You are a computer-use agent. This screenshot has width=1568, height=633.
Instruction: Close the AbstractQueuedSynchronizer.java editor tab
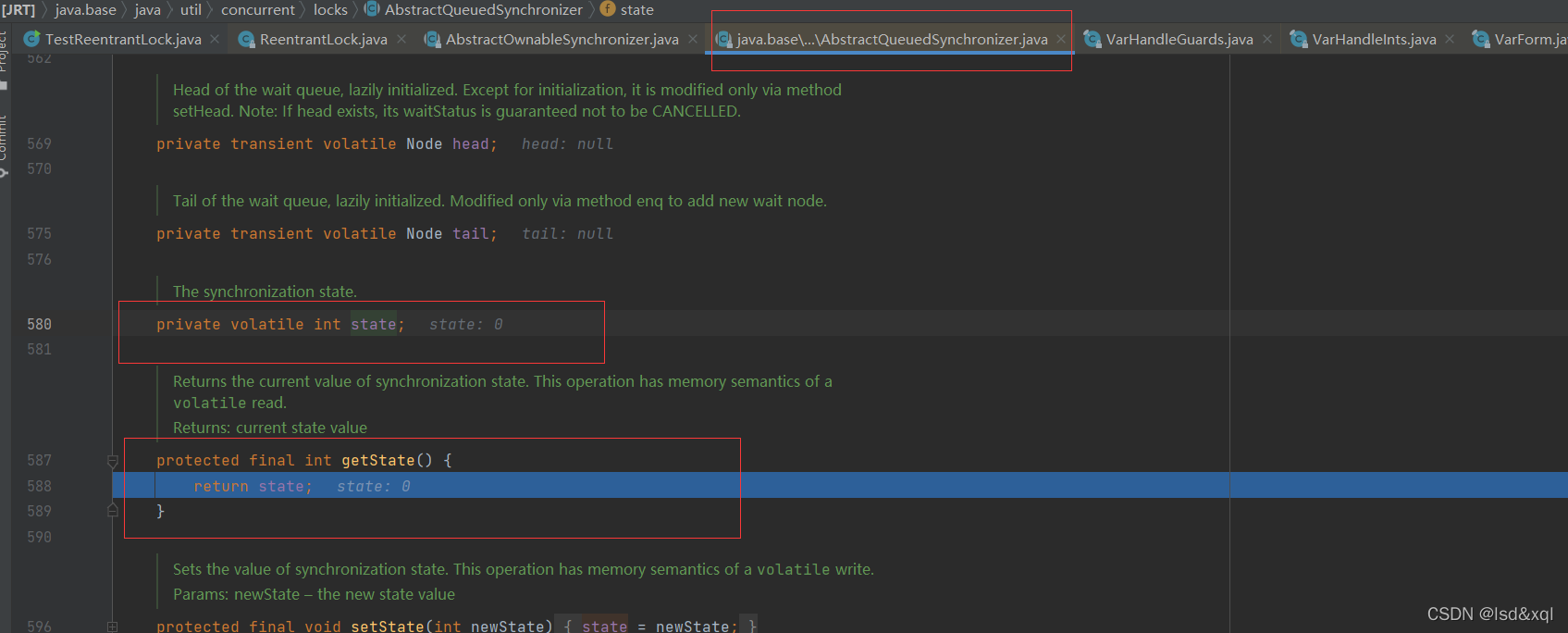pyautogui.click(x=1061, y=39)
